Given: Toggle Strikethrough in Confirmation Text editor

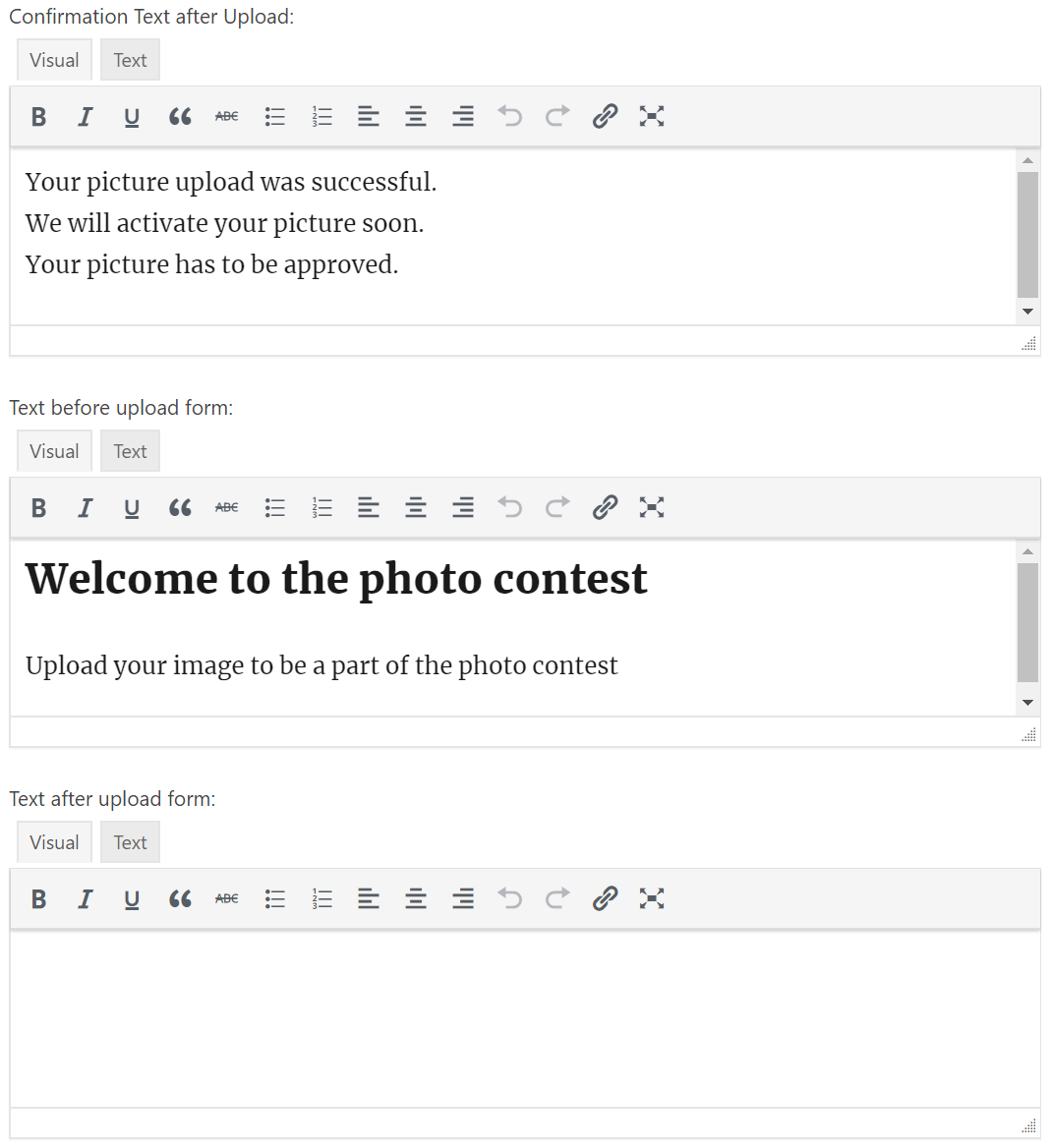Looking at the screenshot, I should click(227, 116).
